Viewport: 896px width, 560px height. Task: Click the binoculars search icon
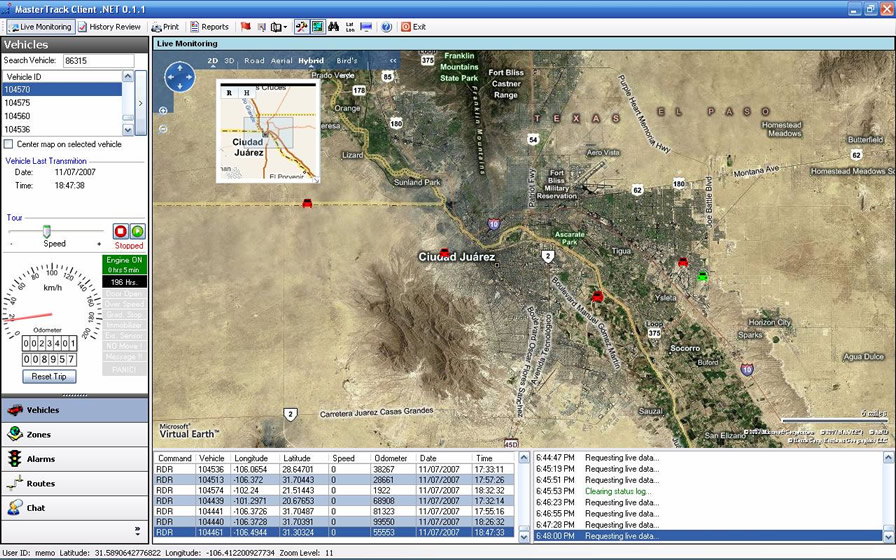pyautogui.click(x=334, y=27)
